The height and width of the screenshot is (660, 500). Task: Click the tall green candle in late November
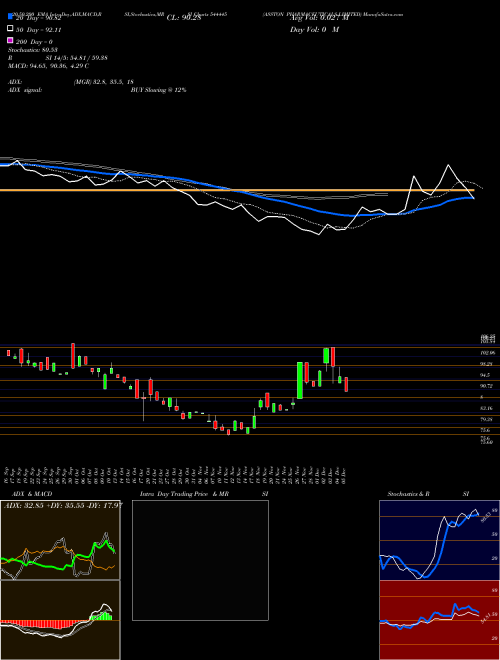tap(300, 380)
